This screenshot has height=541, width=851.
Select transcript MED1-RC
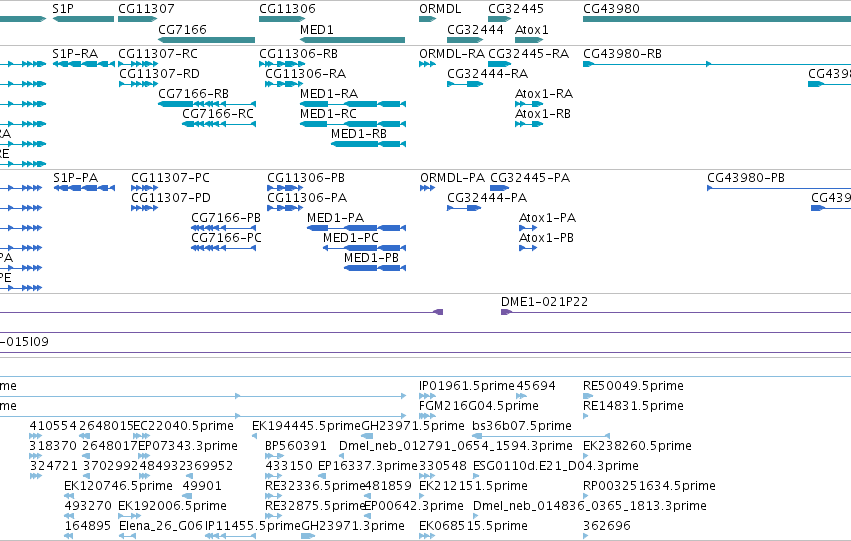(353, 124)
